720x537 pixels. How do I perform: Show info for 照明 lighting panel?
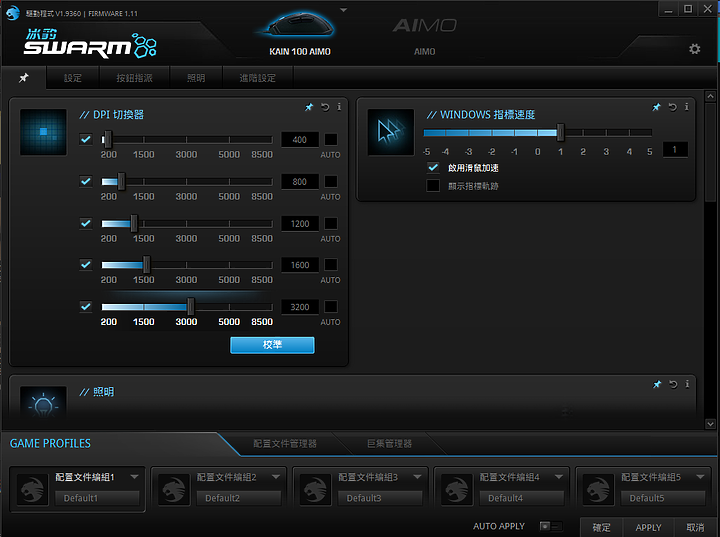coord(687,384)
